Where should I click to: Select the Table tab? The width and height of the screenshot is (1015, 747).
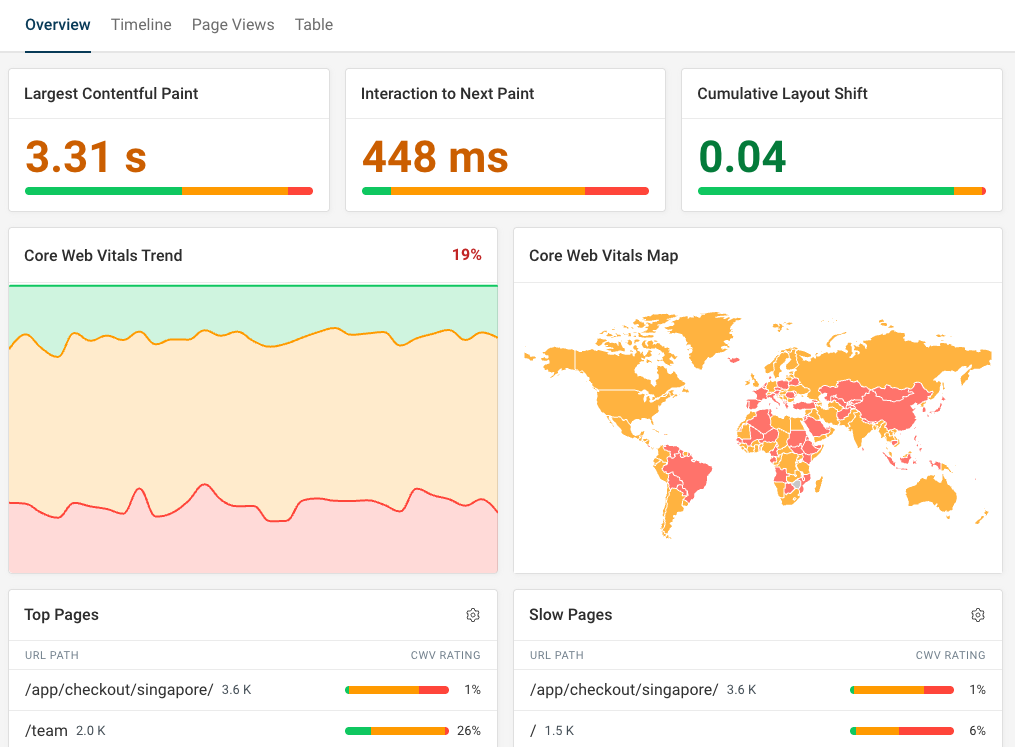click(313, 24)
